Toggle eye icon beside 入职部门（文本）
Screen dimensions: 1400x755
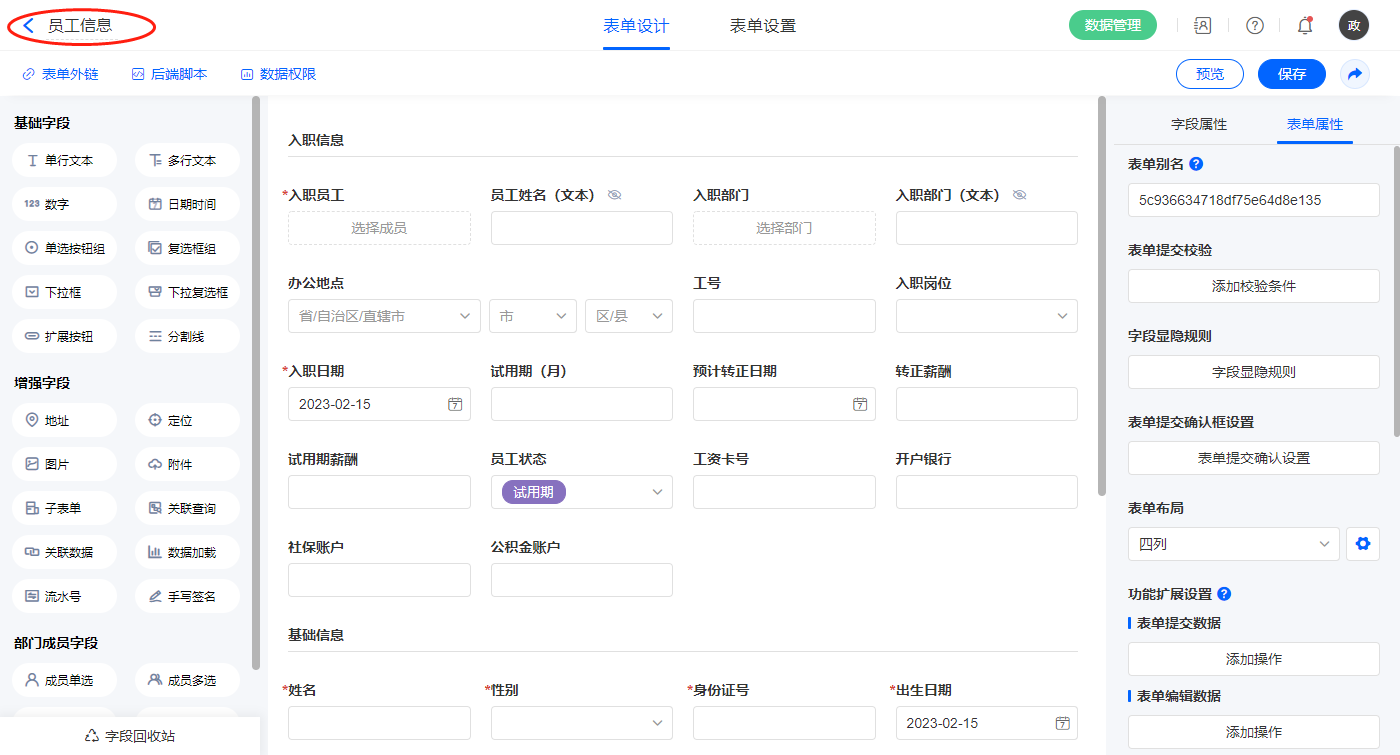click(x=1019, y=195)
